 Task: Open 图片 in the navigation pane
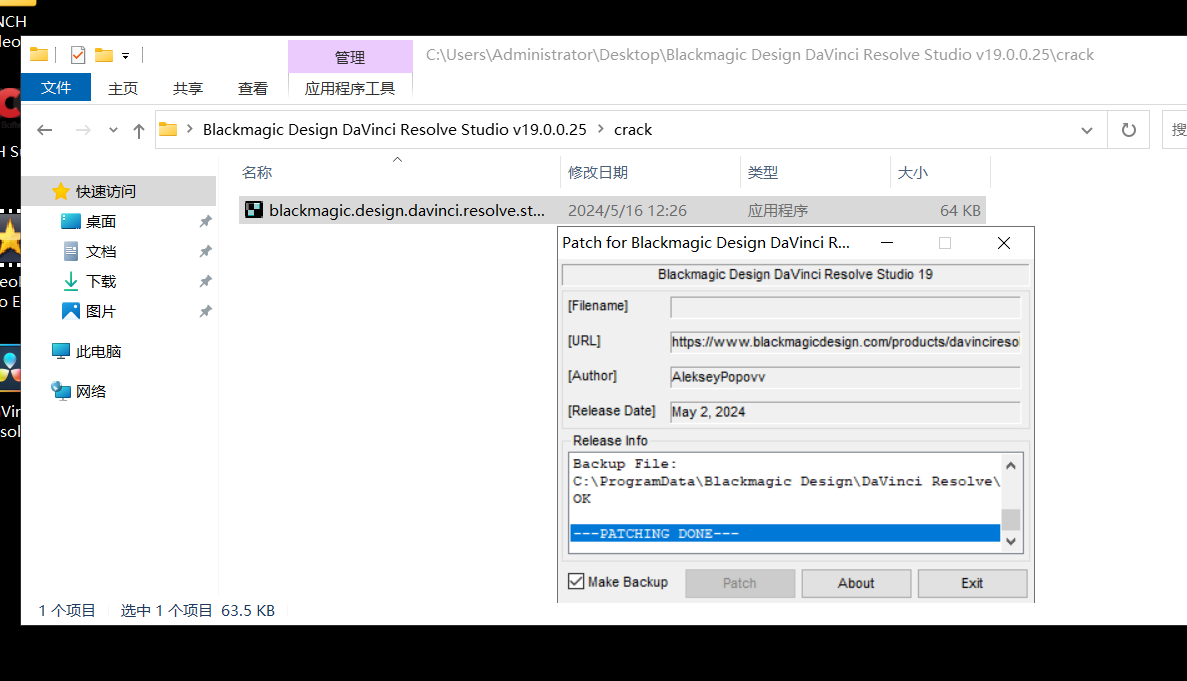click(x=101, y=311)
